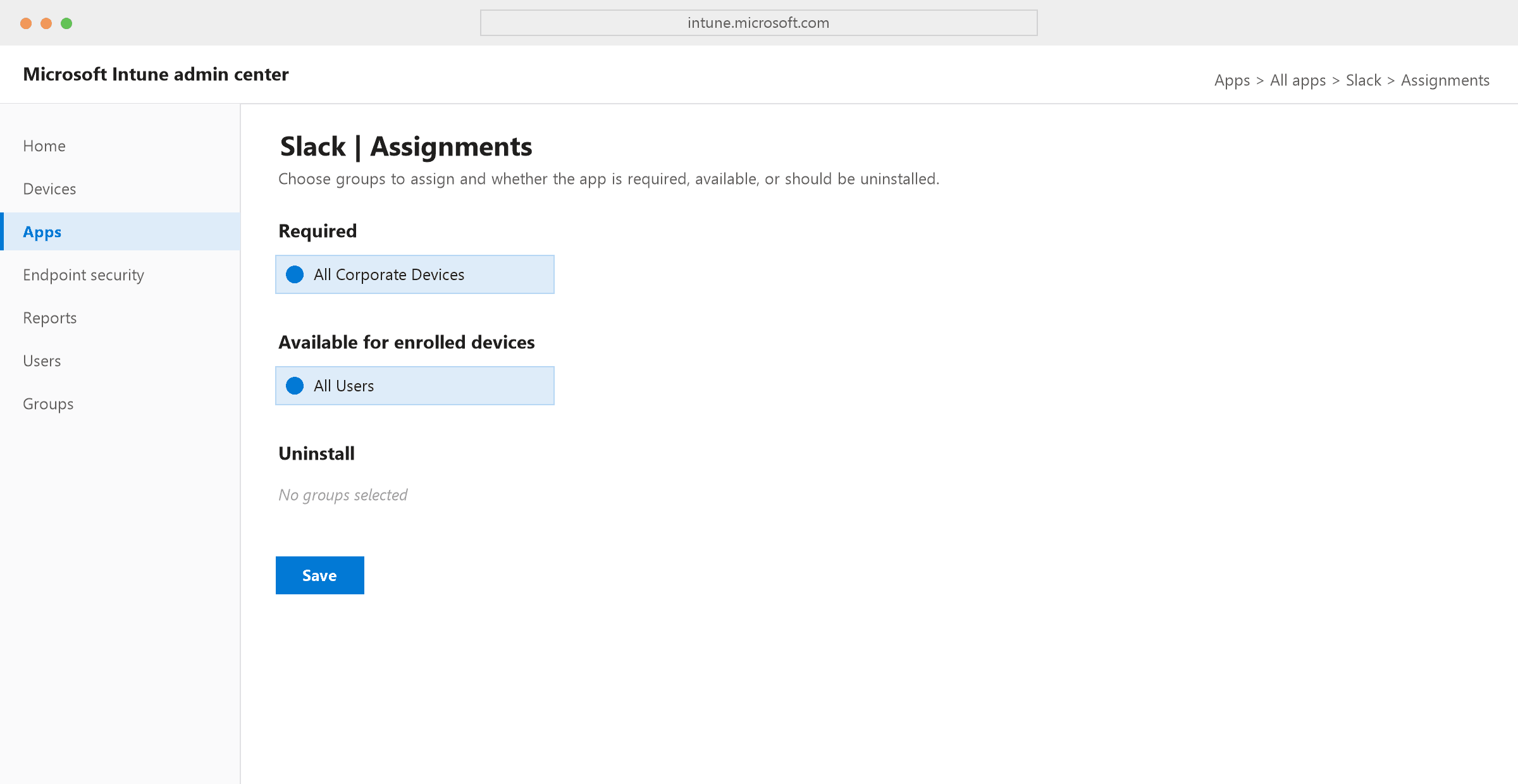
Task: Click the Required section heading
Action: [318, 231]
